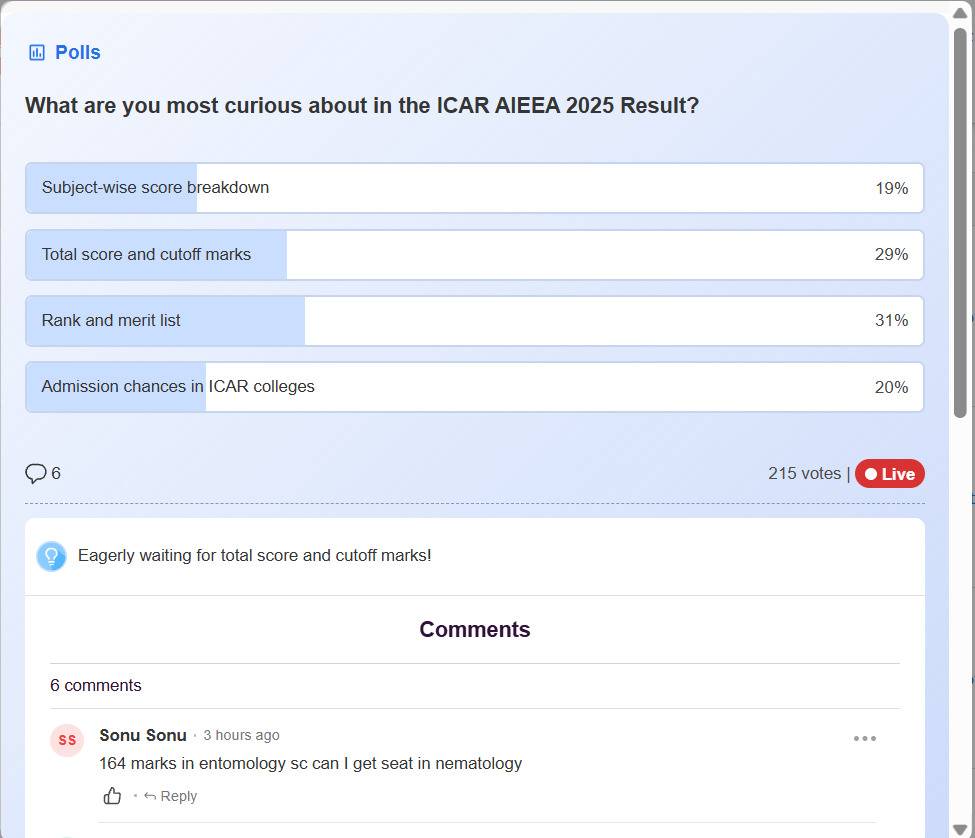
Task: Click the SS avatar of Sonu Sonu
Action: [67, 740]
